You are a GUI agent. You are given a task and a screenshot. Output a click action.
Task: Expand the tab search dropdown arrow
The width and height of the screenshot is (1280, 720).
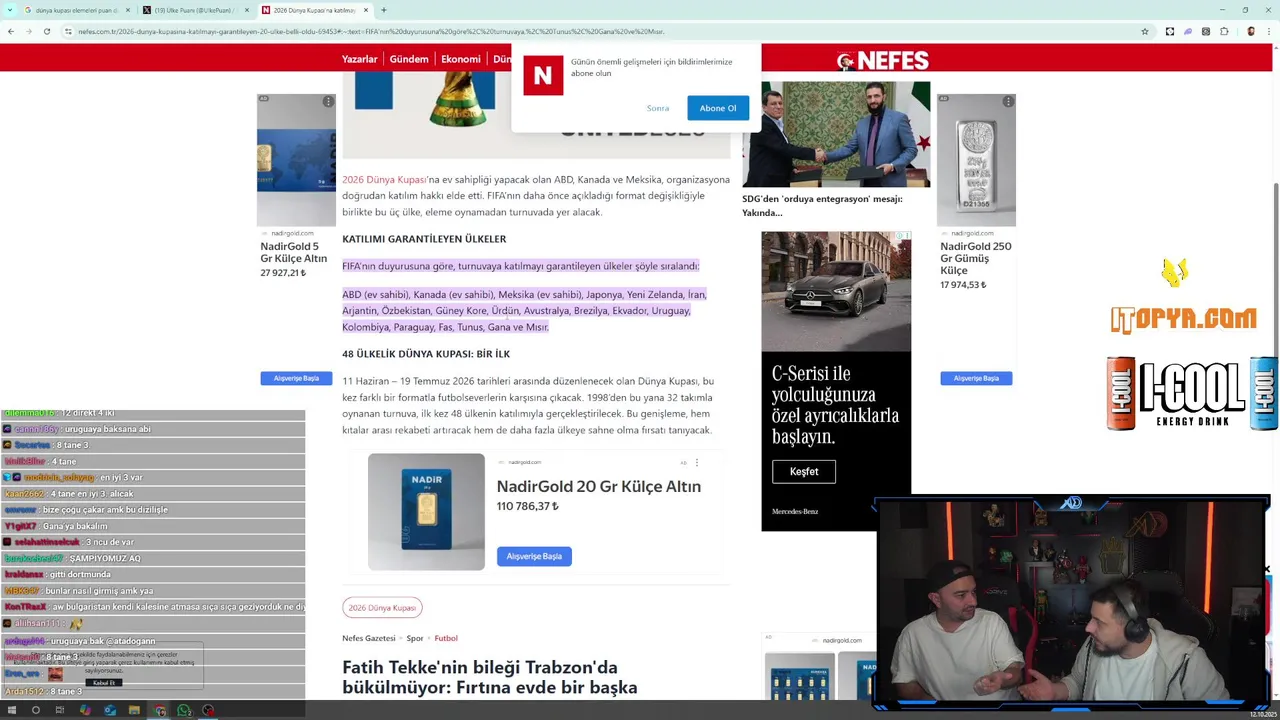click(8, 10)
